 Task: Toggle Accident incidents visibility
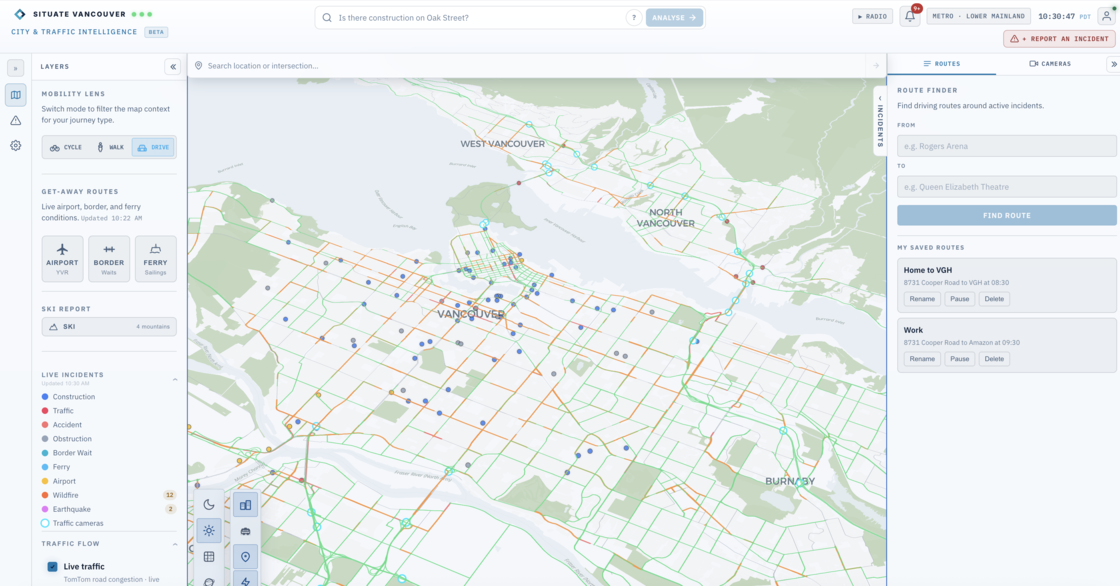(62, 424)
